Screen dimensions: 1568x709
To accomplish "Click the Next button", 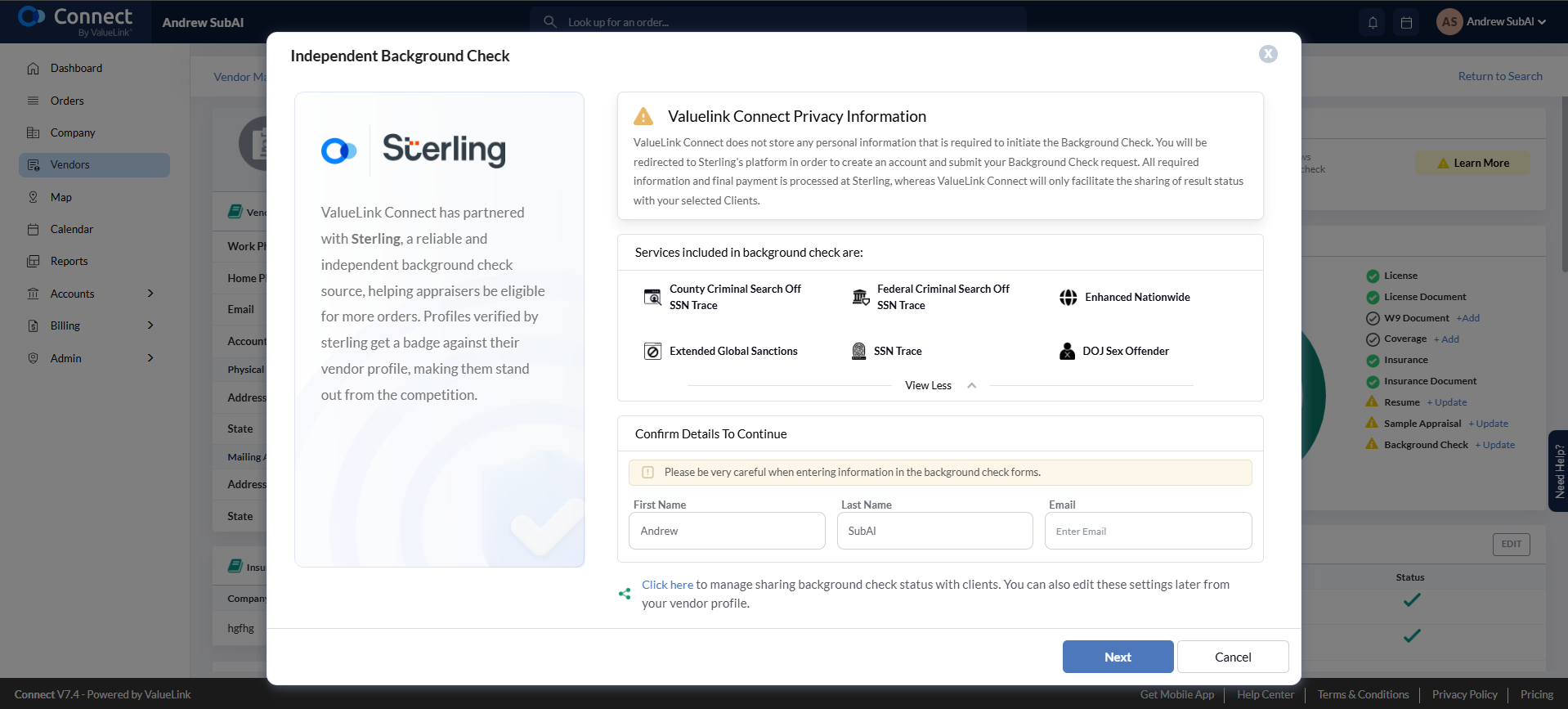I will pos(1118,657).
